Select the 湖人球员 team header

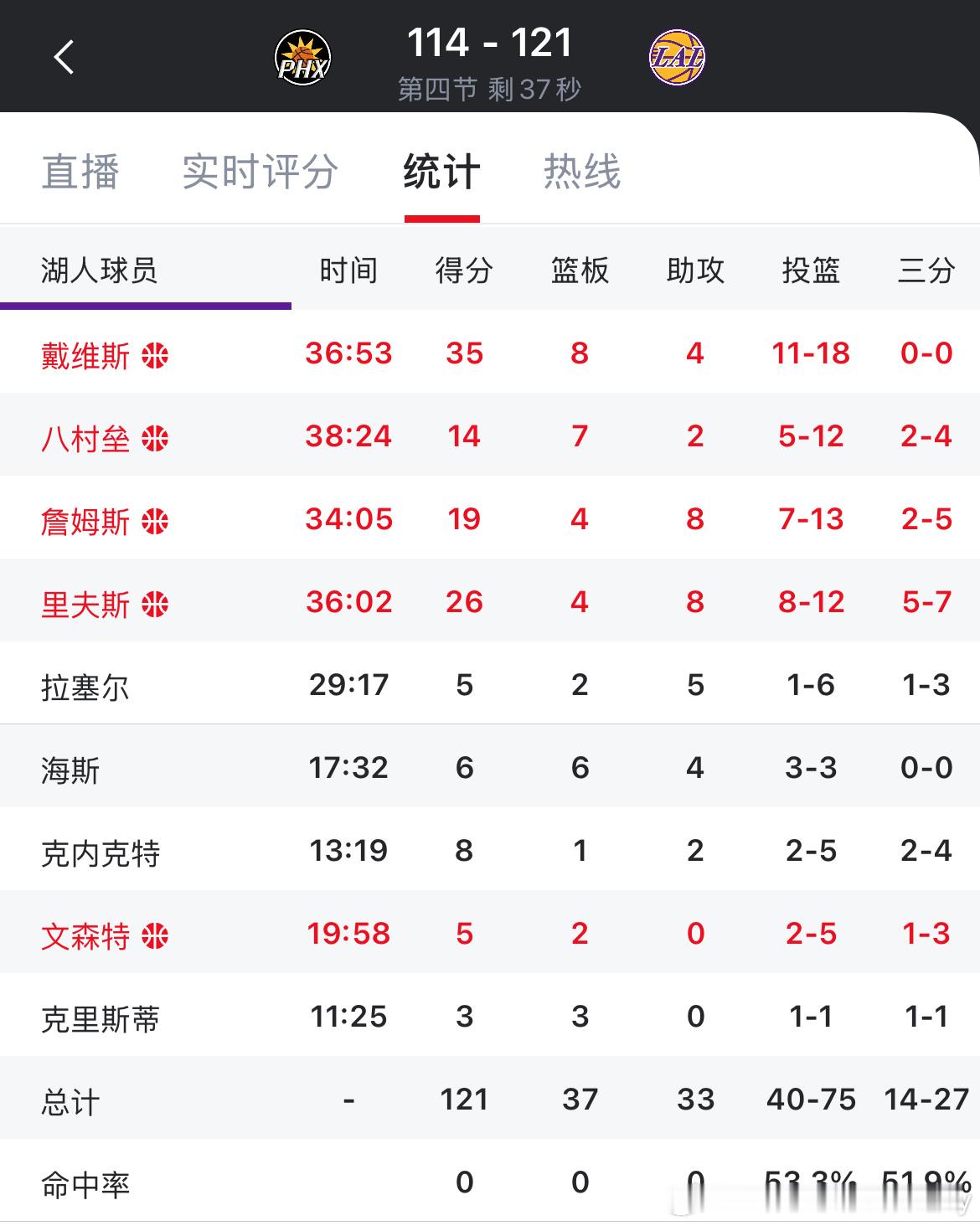[x=100, y=270]
